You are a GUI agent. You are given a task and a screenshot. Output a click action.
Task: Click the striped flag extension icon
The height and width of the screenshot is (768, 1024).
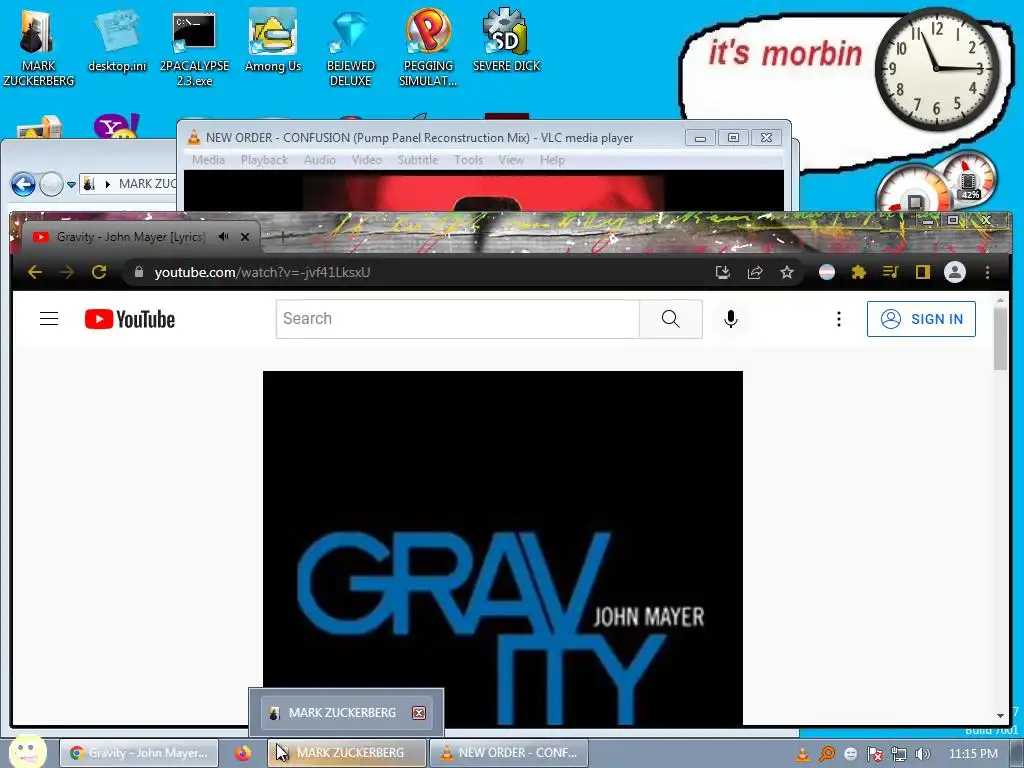827,272
